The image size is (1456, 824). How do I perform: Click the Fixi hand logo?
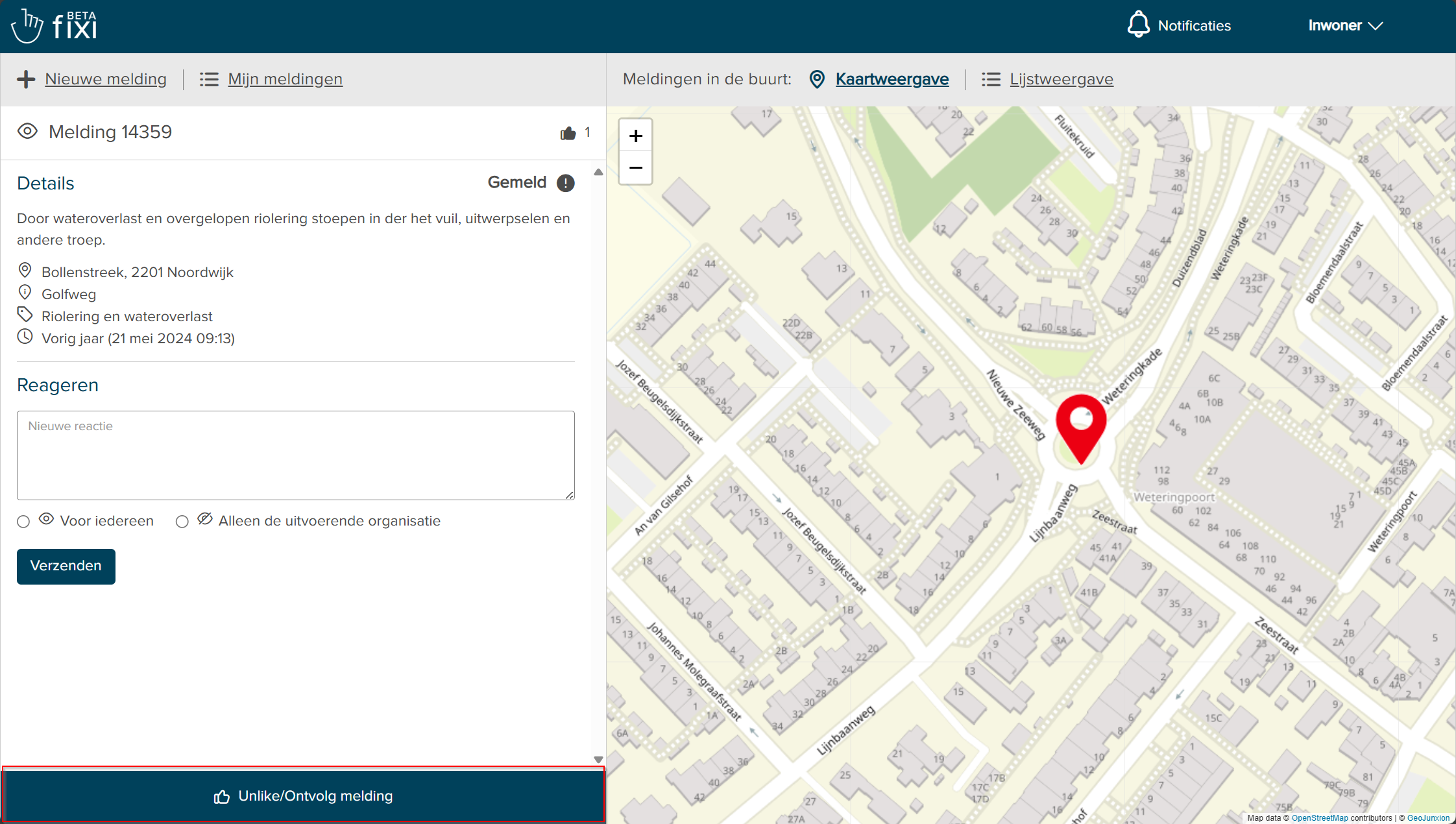(27, 26)
